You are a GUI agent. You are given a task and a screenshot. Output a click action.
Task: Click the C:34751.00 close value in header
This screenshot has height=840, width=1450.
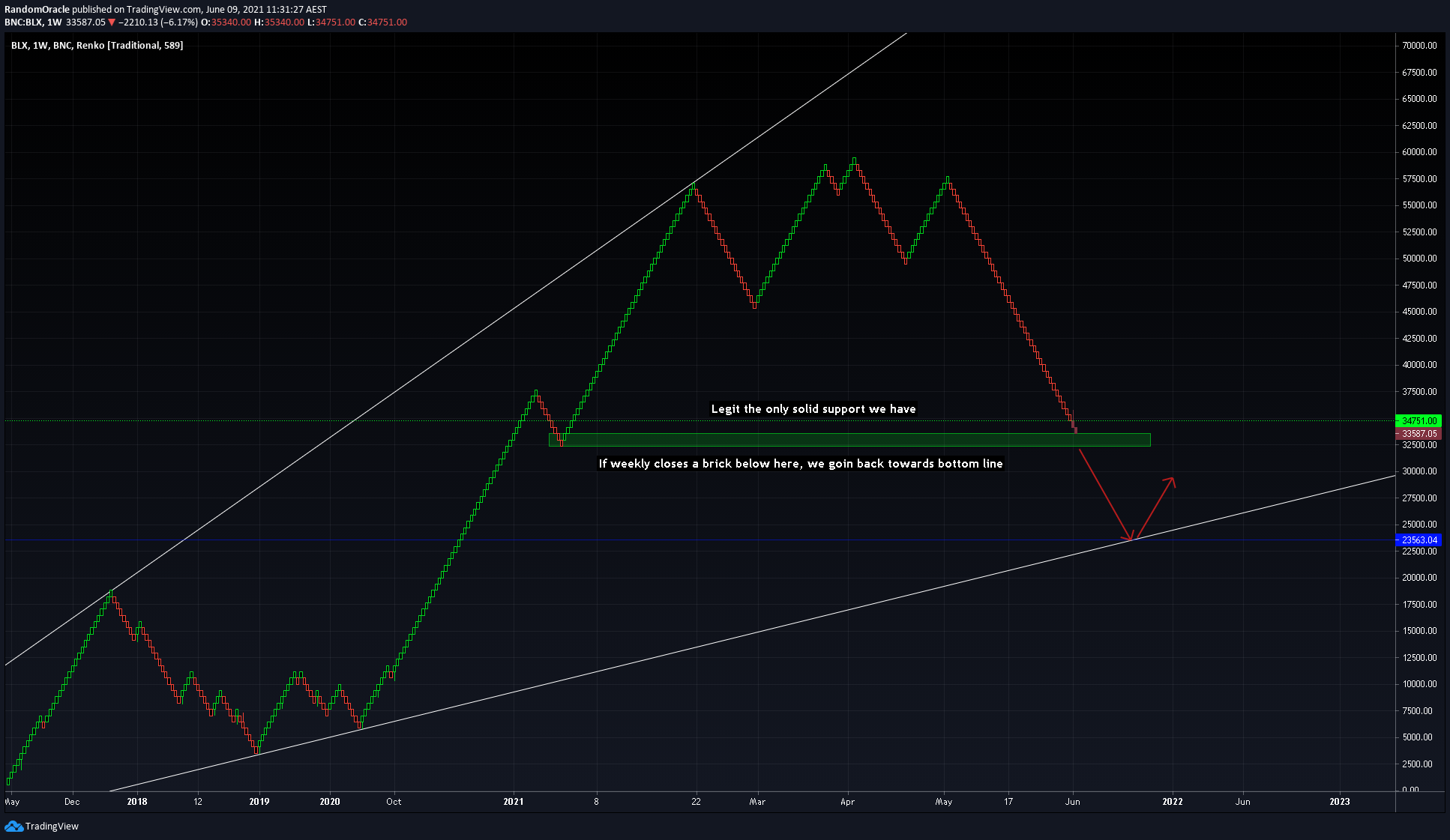point(383,22)
